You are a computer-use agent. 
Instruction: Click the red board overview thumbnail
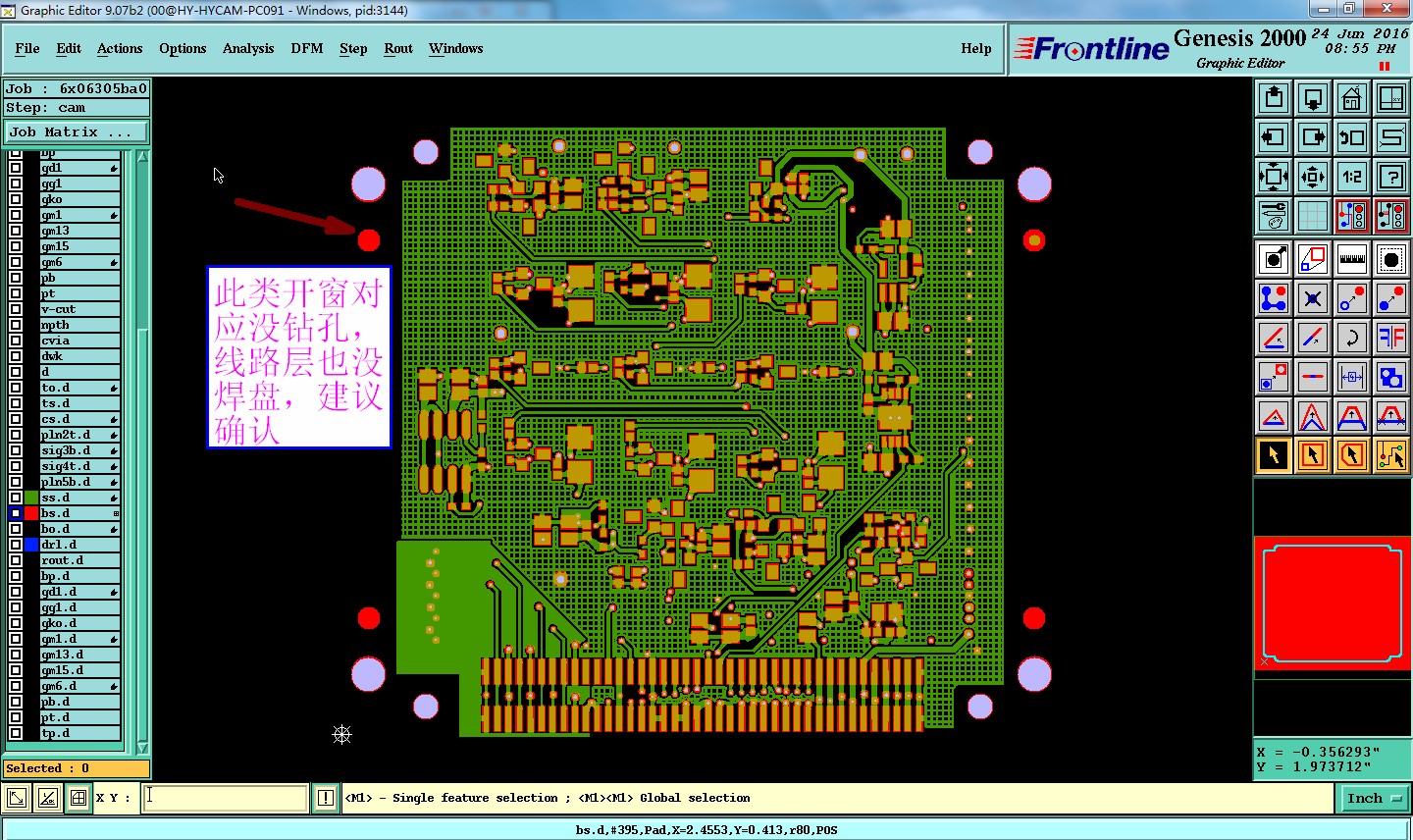click(1333, 603)
